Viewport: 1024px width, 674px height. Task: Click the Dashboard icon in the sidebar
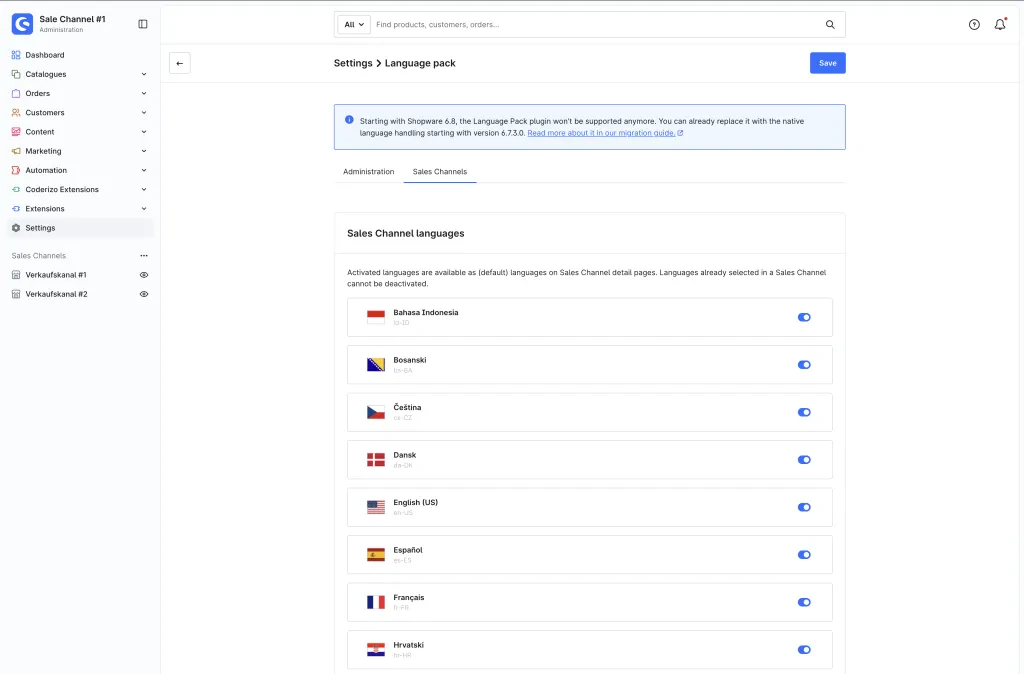click(x=16, y=55)
